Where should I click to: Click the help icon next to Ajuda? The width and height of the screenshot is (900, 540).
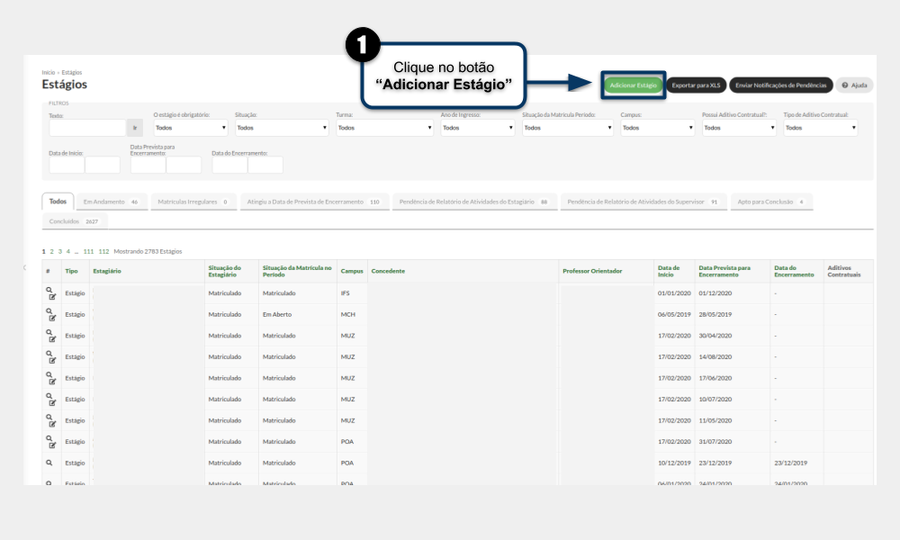coord(845,86)
